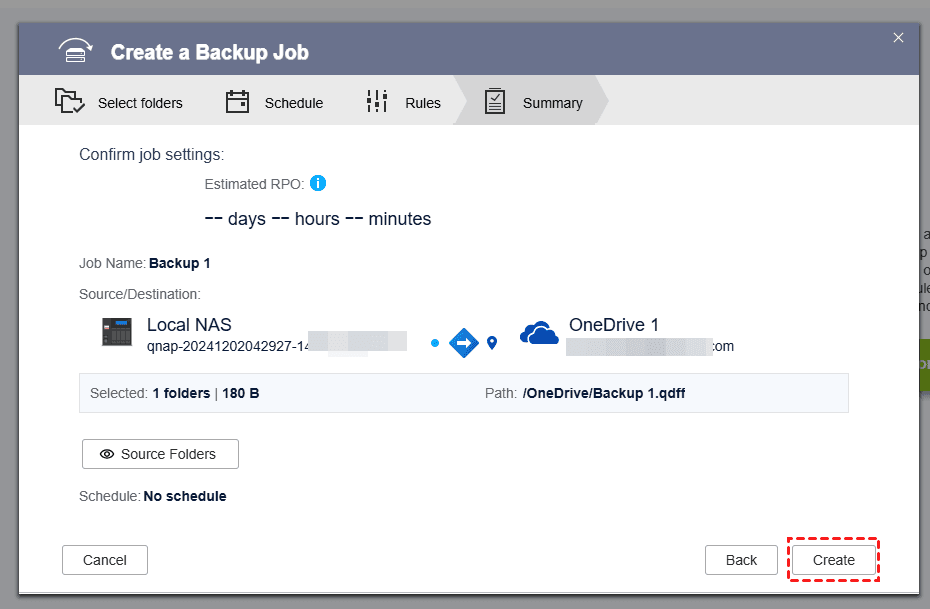
Task: Click the No schedule text
Action: pyautogui.click(x=185, y=496)
